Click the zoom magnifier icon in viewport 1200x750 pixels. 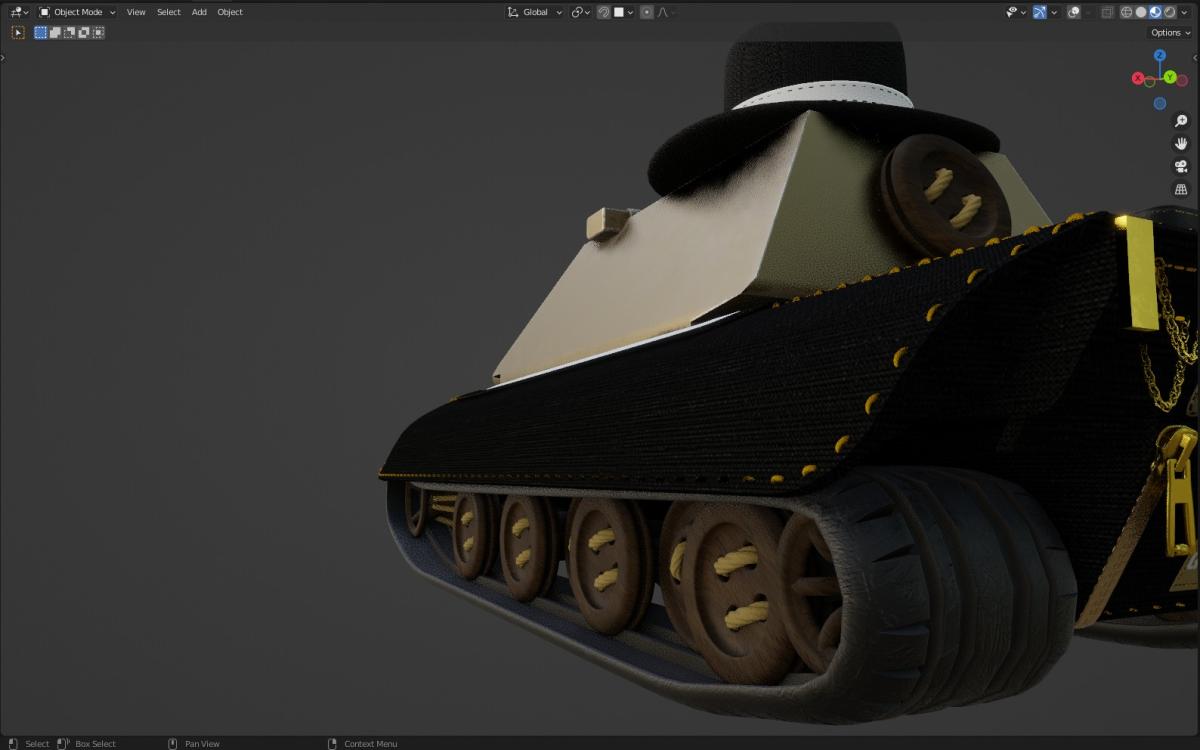[1181, 121]
